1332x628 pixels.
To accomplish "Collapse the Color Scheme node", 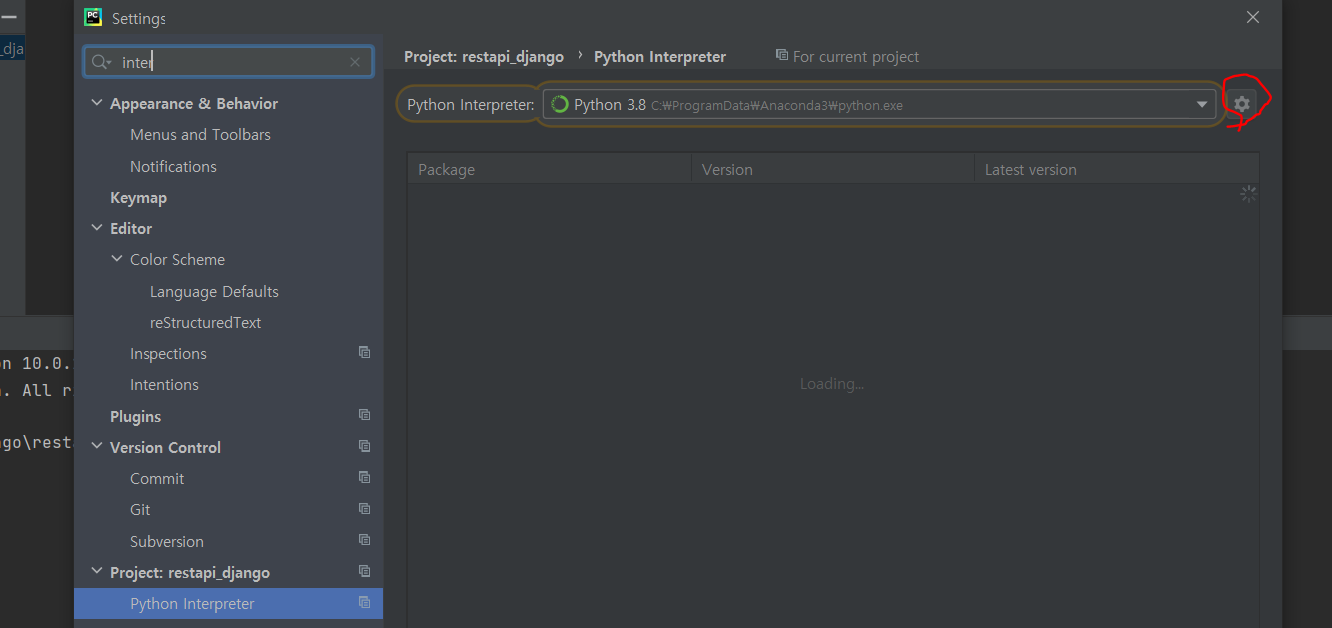I will [x=117, y=259].
